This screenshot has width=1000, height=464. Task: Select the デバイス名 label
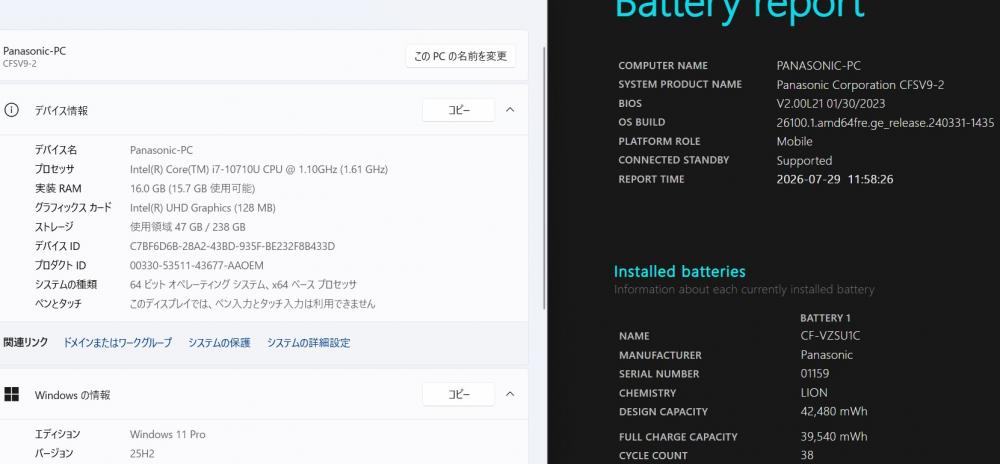click(x=55, y=150)
